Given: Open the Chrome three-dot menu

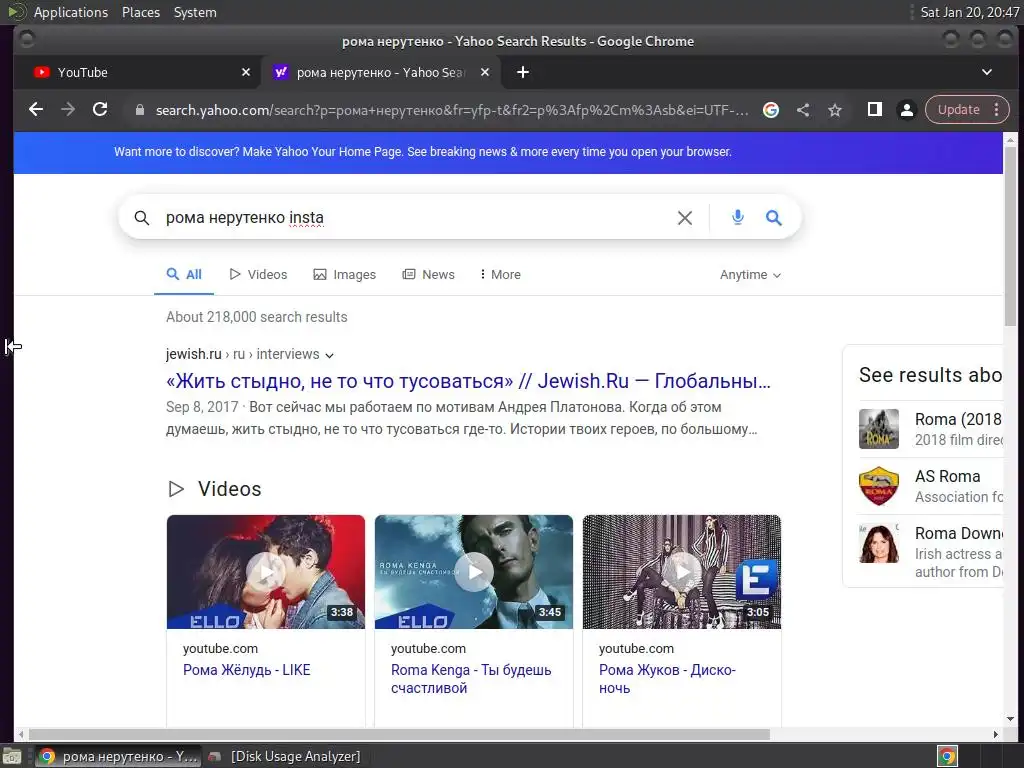Looking at the screenshot, I should (997, 110).
